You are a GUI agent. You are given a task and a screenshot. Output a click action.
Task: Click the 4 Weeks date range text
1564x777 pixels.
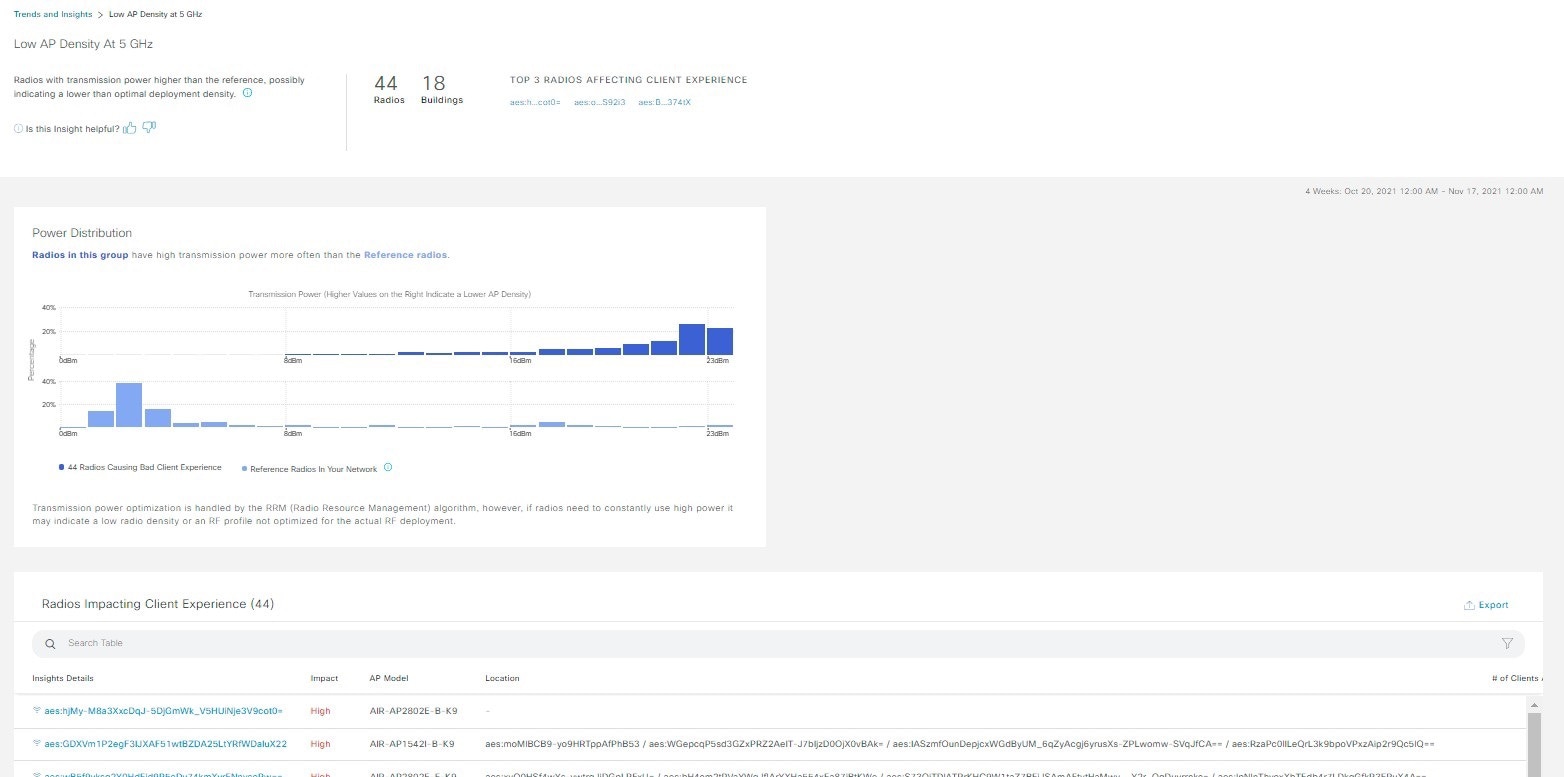coord(1424,191)
